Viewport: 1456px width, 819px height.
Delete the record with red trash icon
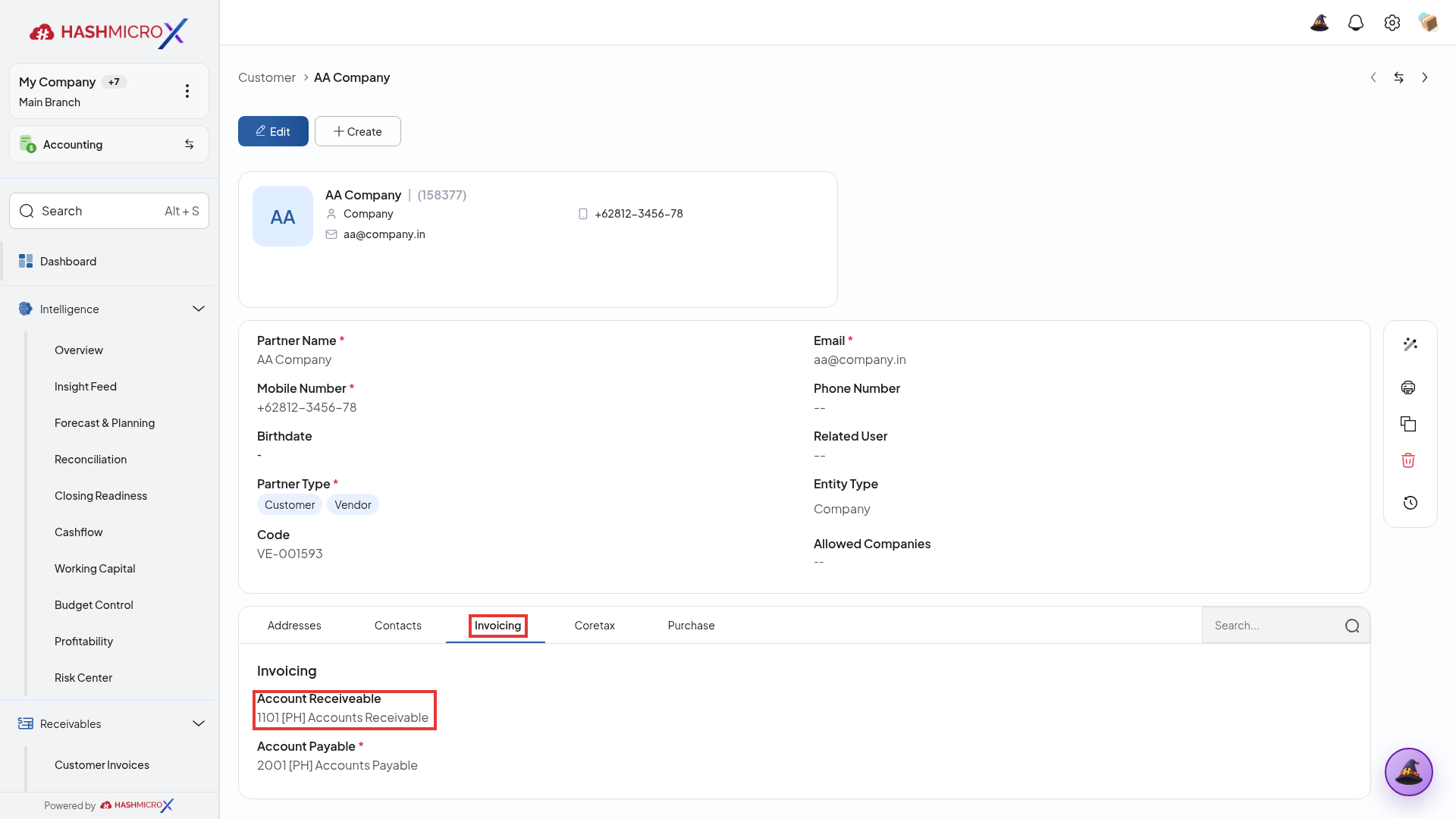(1408, 460)
